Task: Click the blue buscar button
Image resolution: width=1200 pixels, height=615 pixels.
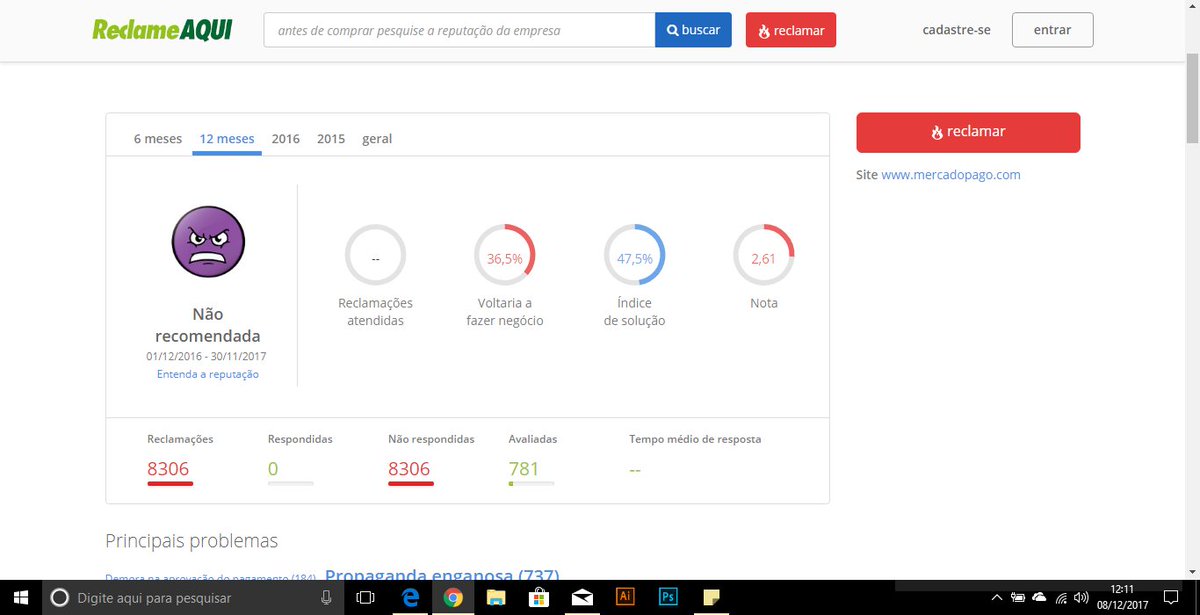Action: click(x=693, y=30)
